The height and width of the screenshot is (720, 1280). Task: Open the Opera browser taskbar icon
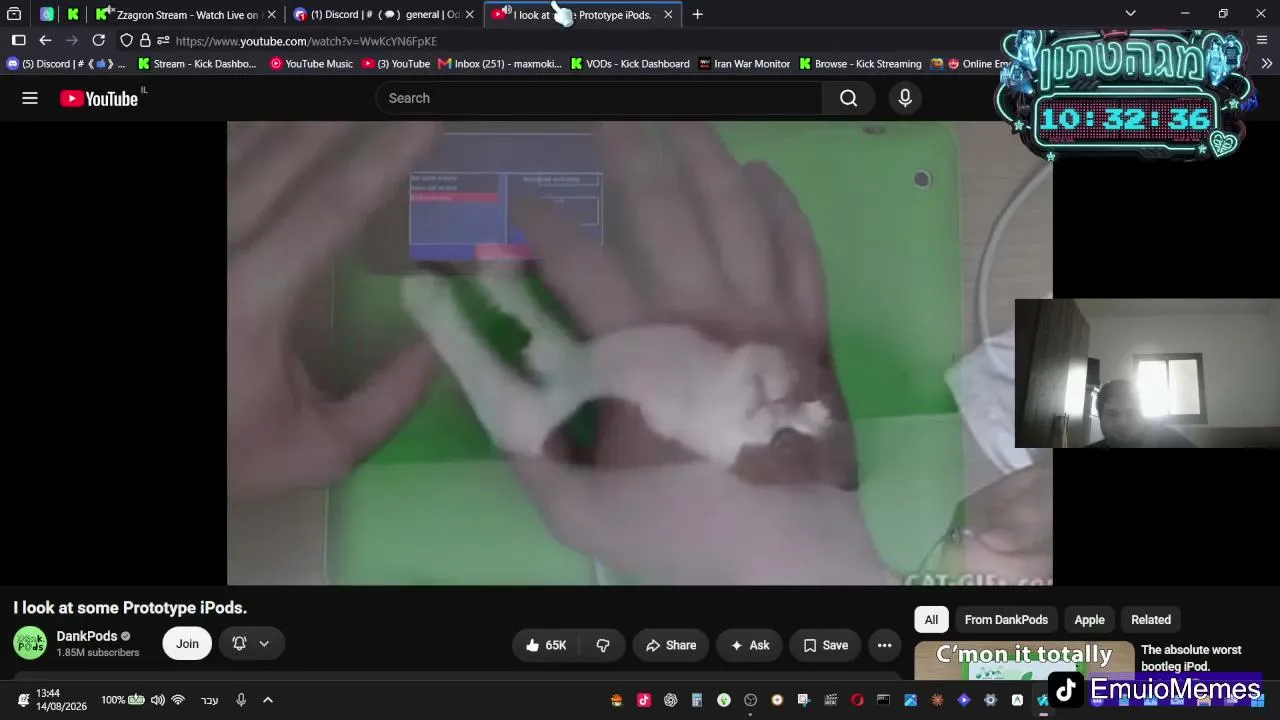point(857,700)
